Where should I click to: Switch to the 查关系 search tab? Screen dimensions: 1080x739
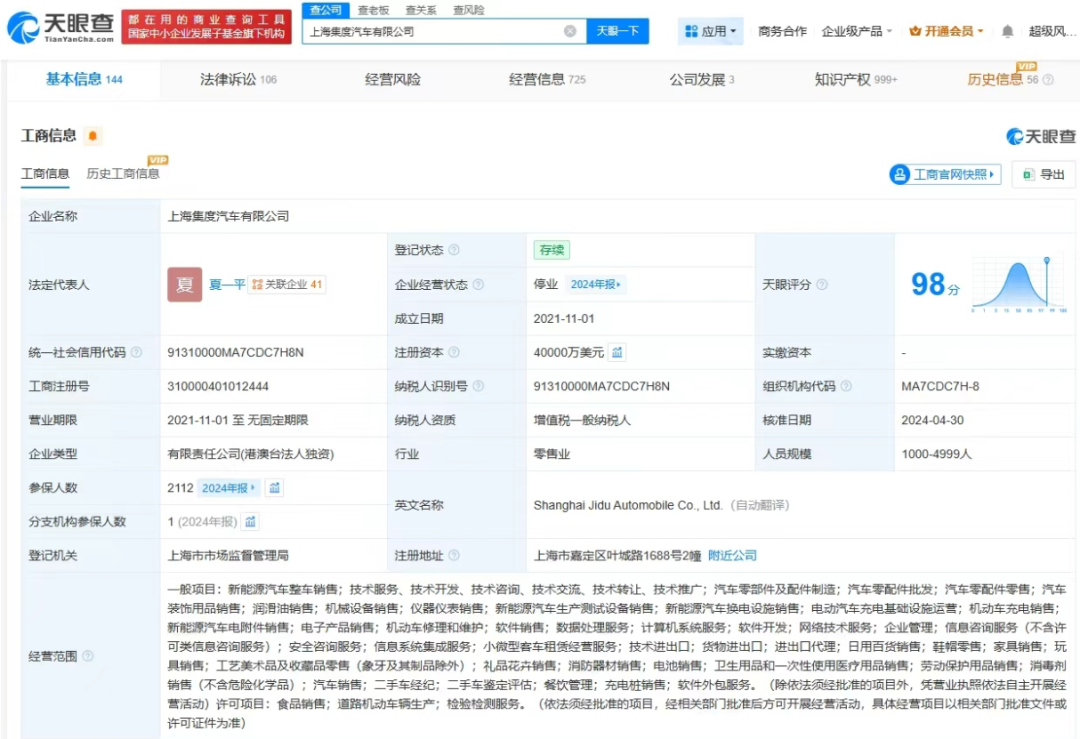(x=421, y=10)
